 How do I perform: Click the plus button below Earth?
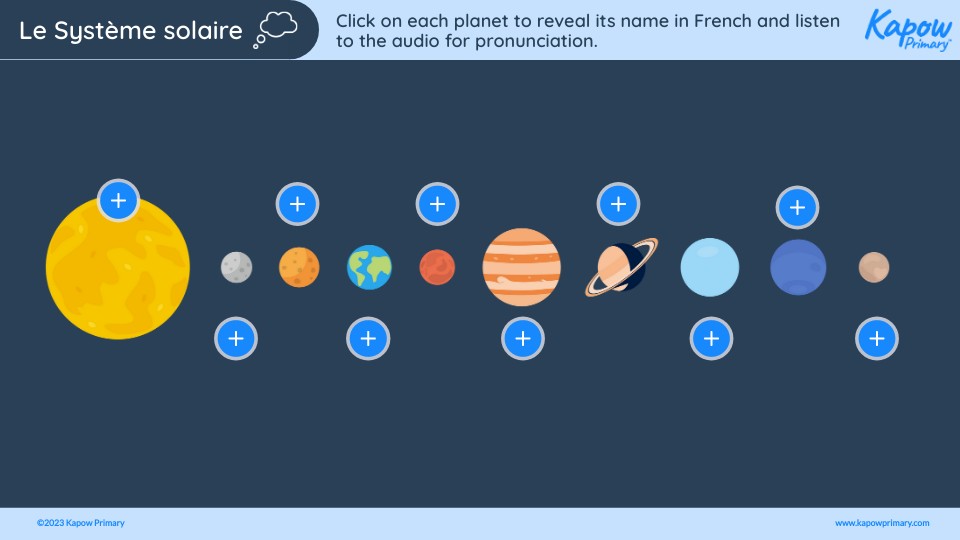(x=368, y=338)
